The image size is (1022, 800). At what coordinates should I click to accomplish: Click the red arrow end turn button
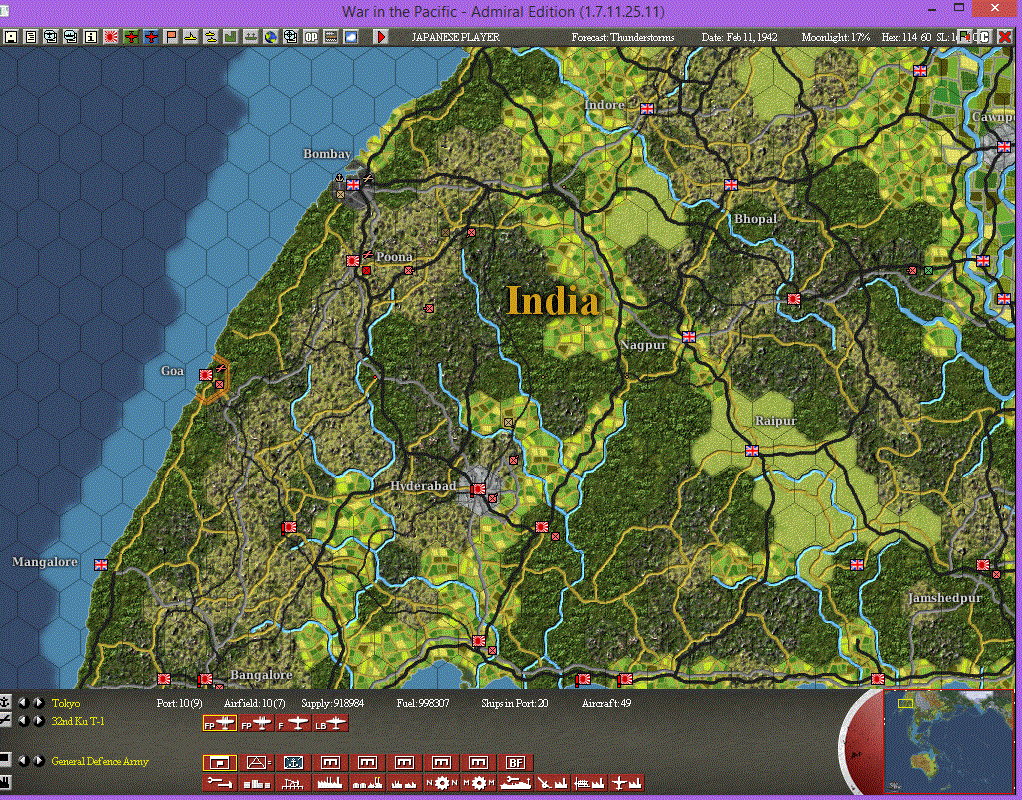[381, 37]
